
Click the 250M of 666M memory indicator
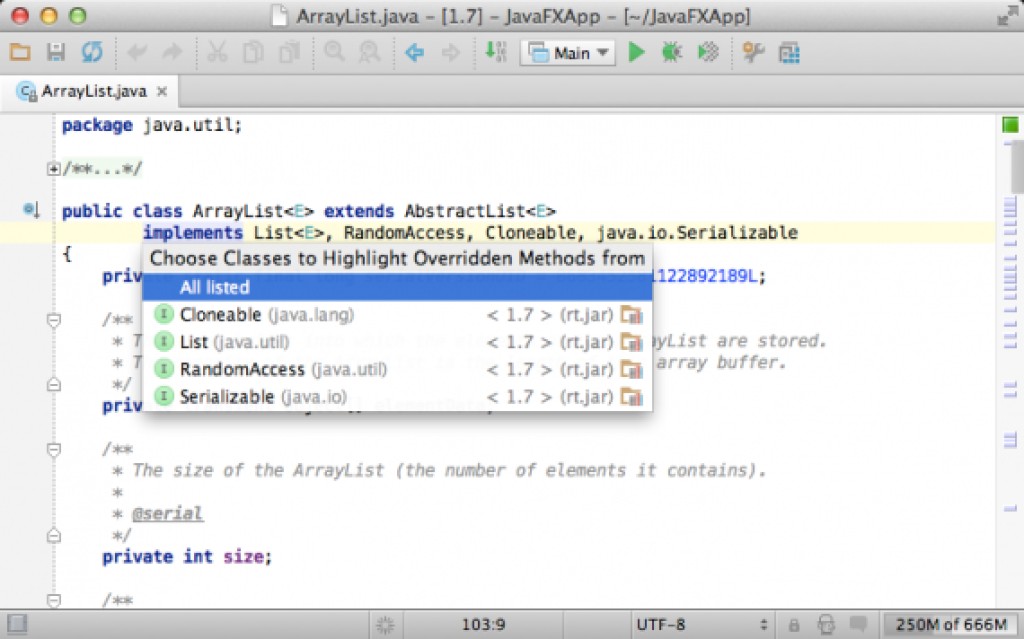click(951, 625)
